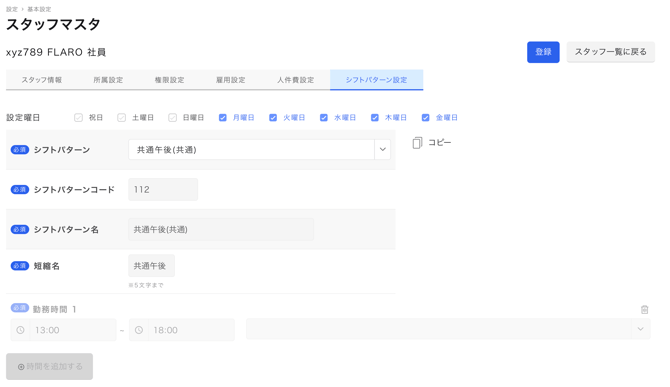Toggle the 土曜日 checkbox
Image resolution: width=670 pixels, height=387 pixels.
tap(122, 117)
